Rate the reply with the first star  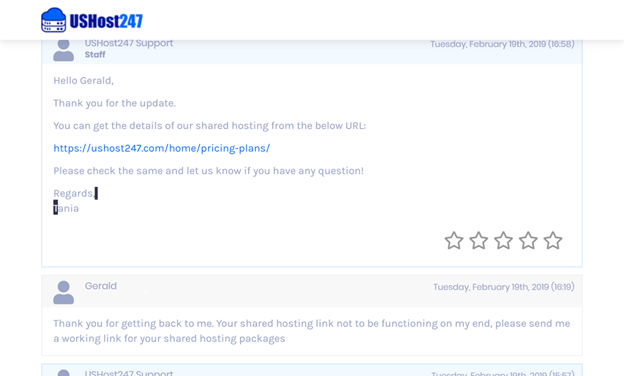coord(454,241)
